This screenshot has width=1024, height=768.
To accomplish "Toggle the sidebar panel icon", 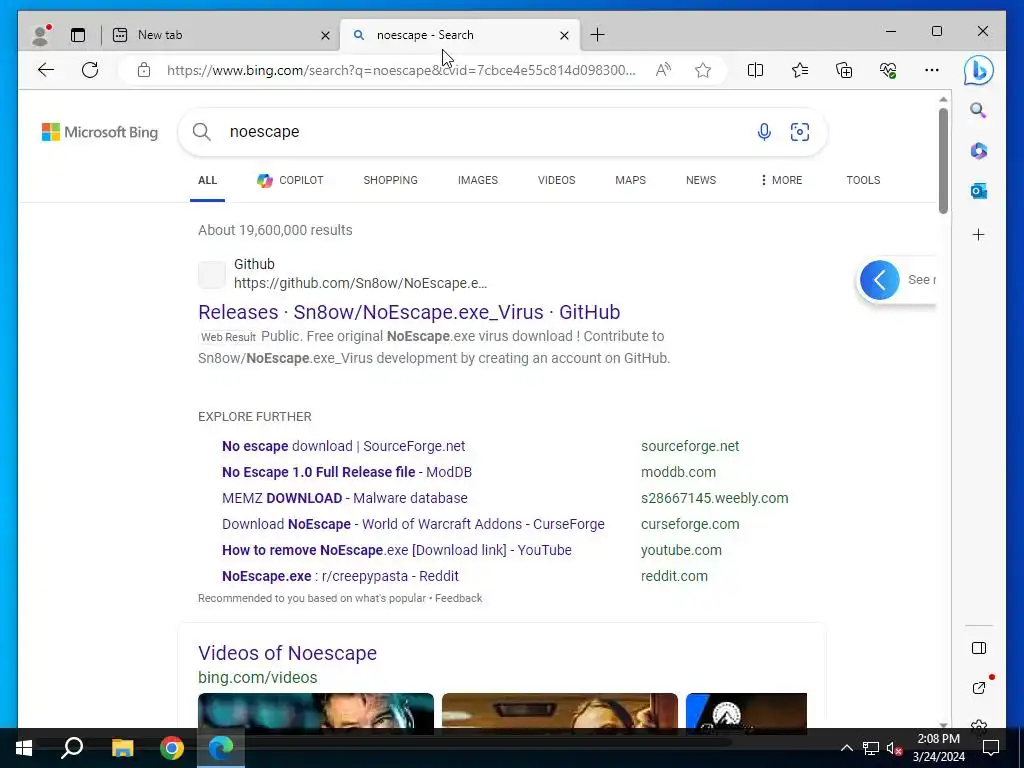I will coord(978,648).
